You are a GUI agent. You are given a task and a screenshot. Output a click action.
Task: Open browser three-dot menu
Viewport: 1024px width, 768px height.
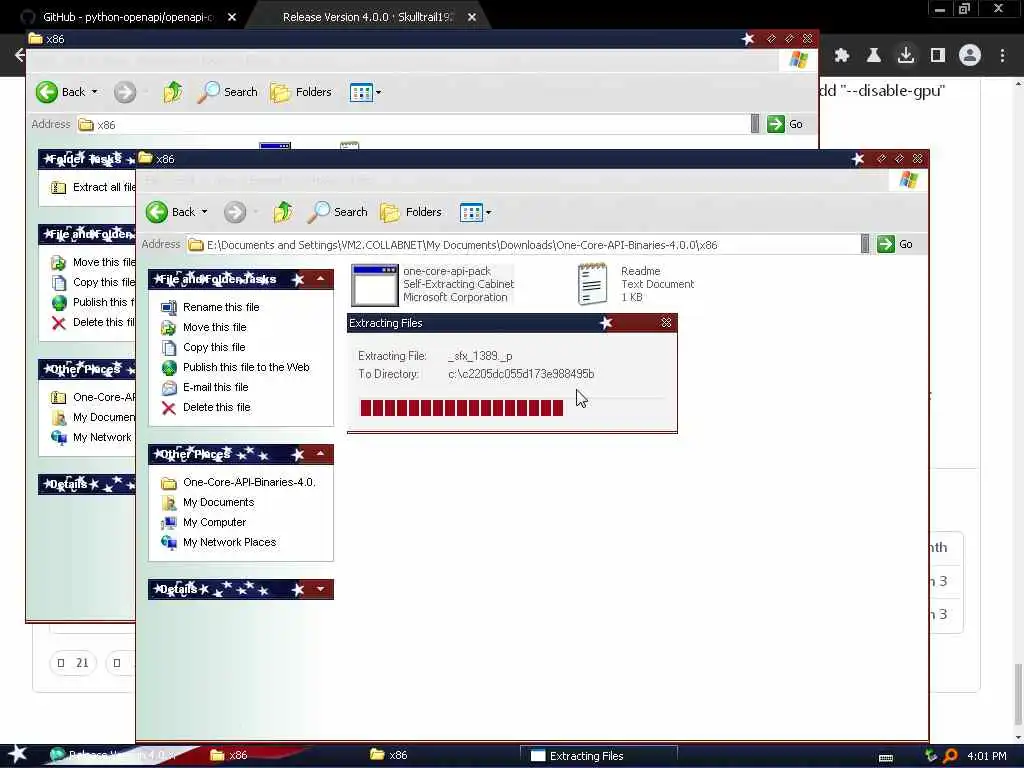(1002, 56)
